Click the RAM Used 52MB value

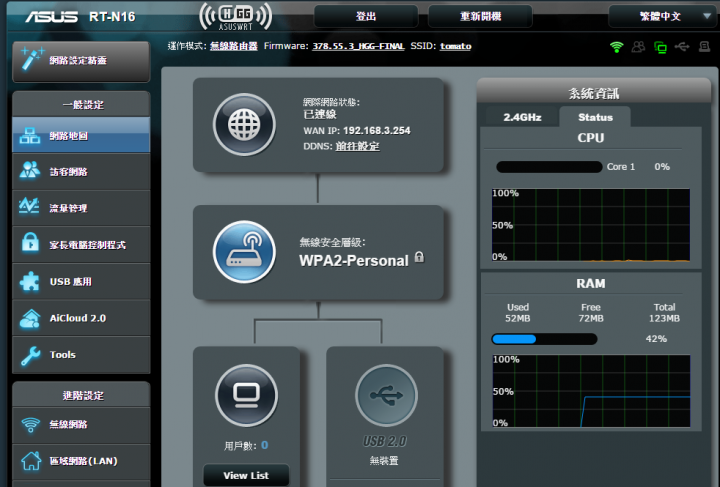click(518, 319)
